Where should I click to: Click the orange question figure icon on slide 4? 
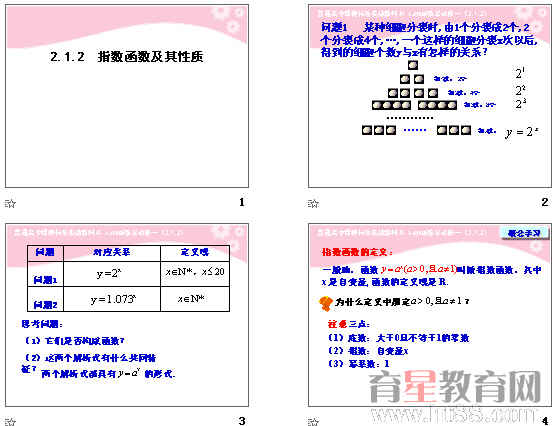(x=326, y=304)
